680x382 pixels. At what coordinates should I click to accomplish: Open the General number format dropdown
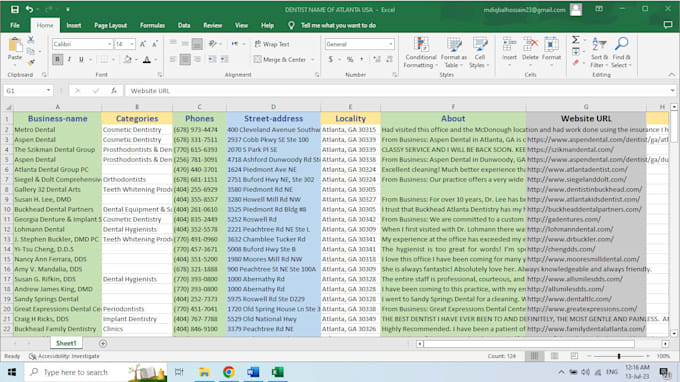coord(391,44)
